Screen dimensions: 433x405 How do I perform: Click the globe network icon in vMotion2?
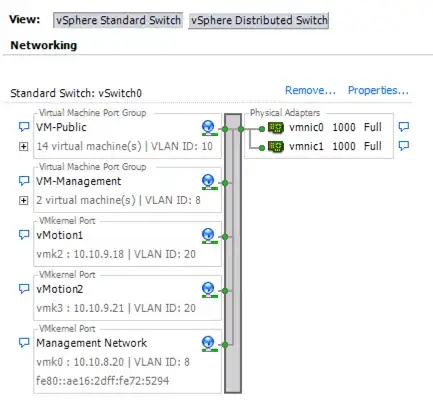coord(209,290)
